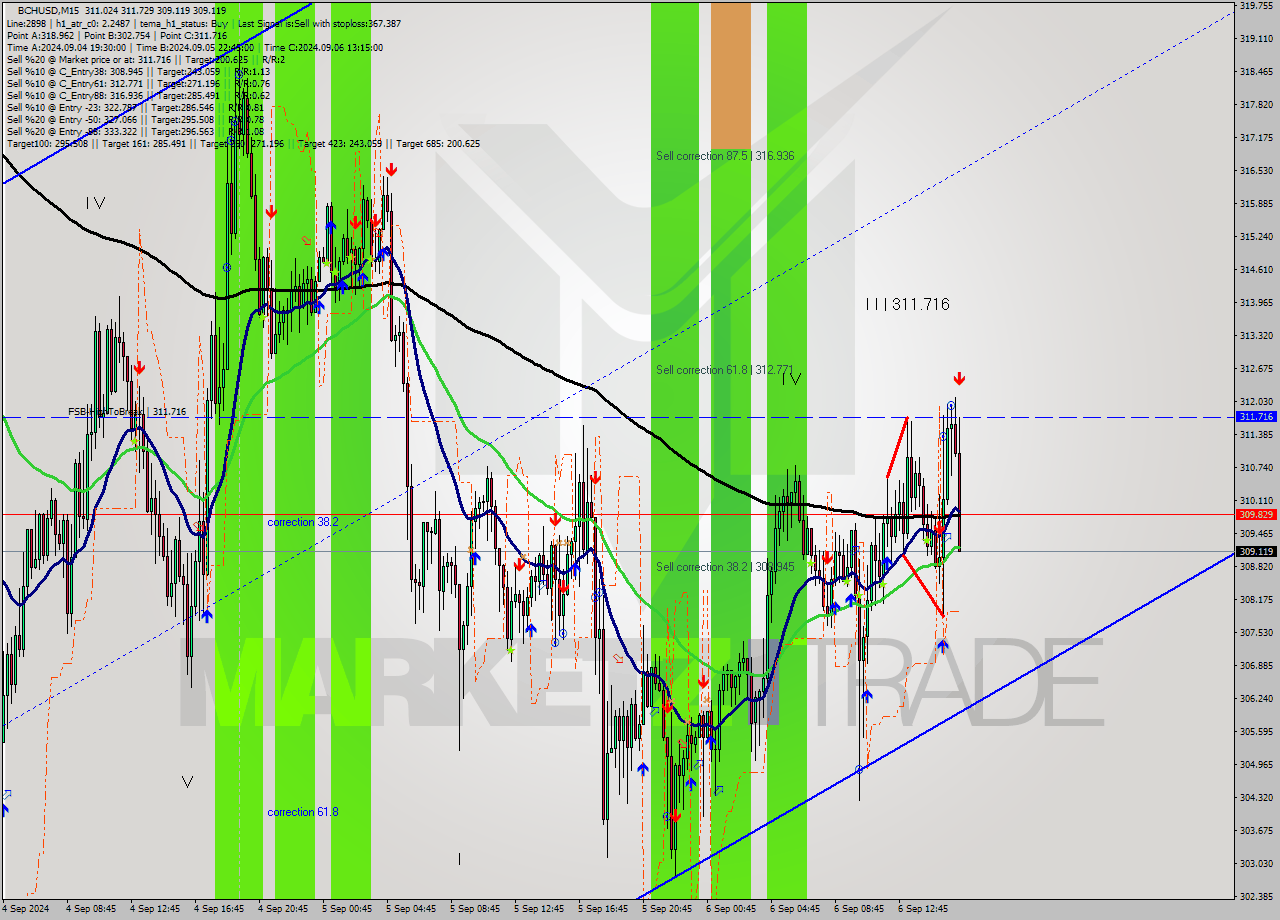Click the 'Line:2898 | h1_atr_c0' info line
Screen dimensions: 1280x920
(x=204, y=23)
